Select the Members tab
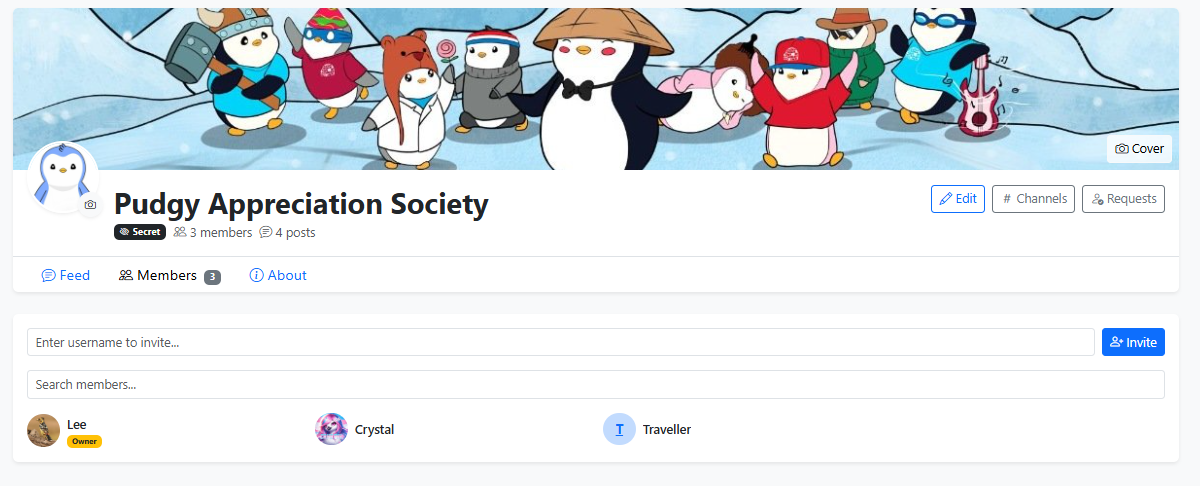 169,275
